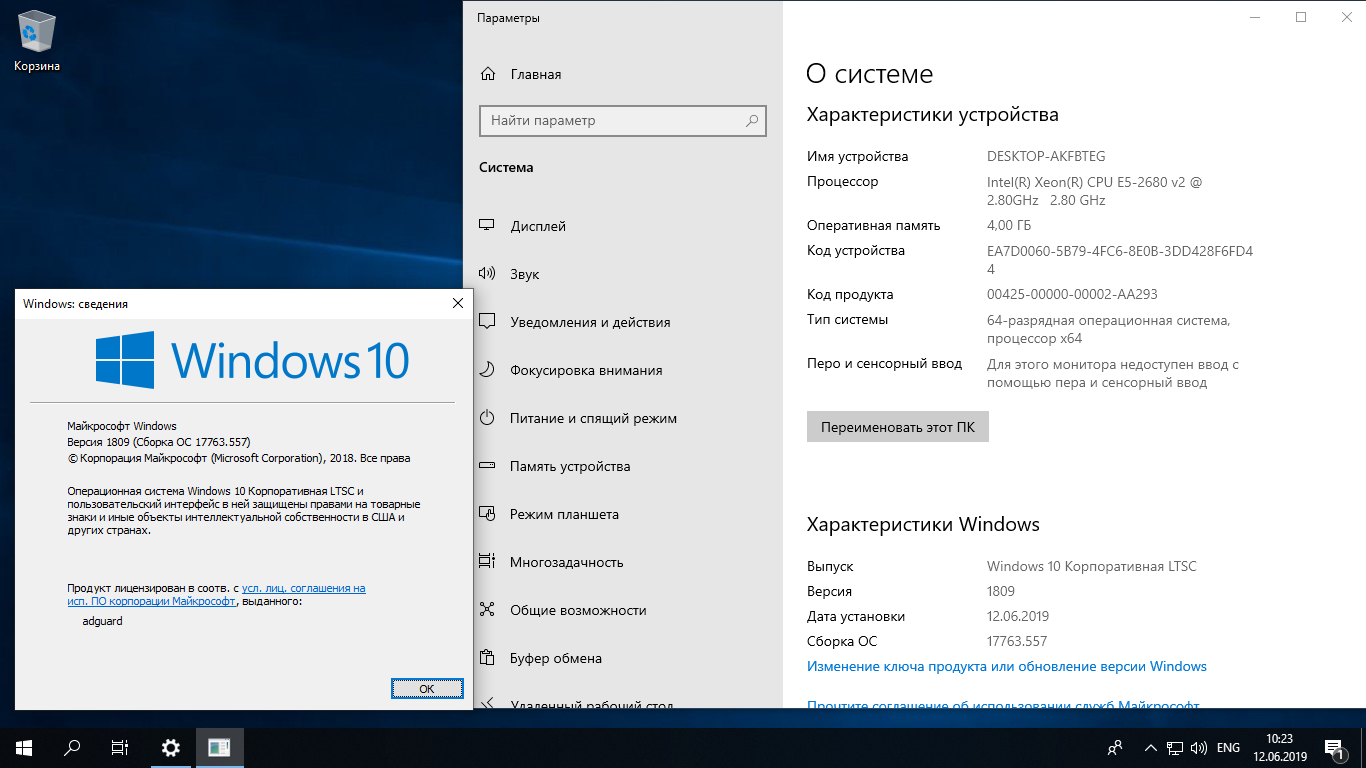1366x768 pixels.
Task: Click the network icon in system tray
Action: 1174,748
